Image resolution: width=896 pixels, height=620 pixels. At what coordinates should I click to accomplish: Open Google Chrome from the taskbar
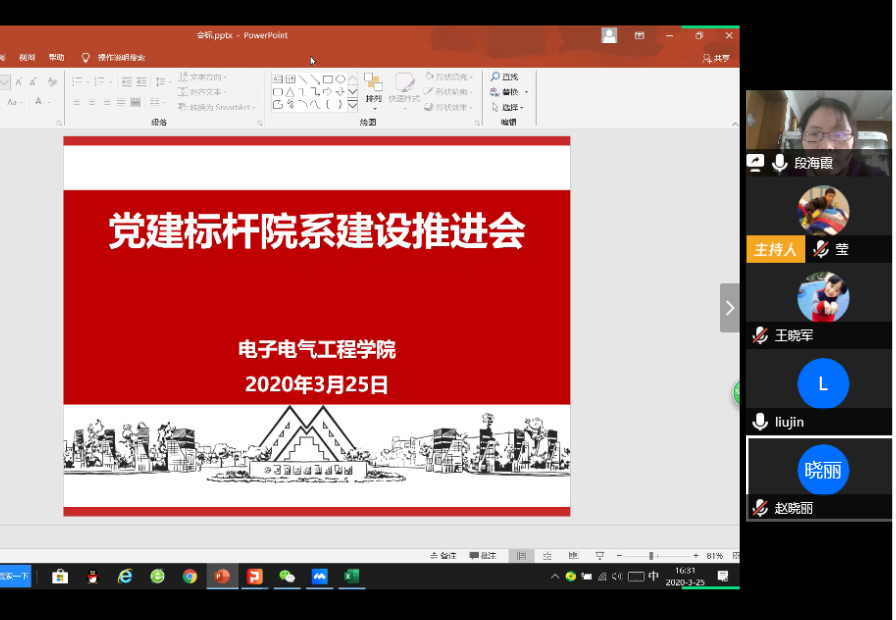point(190,576)
